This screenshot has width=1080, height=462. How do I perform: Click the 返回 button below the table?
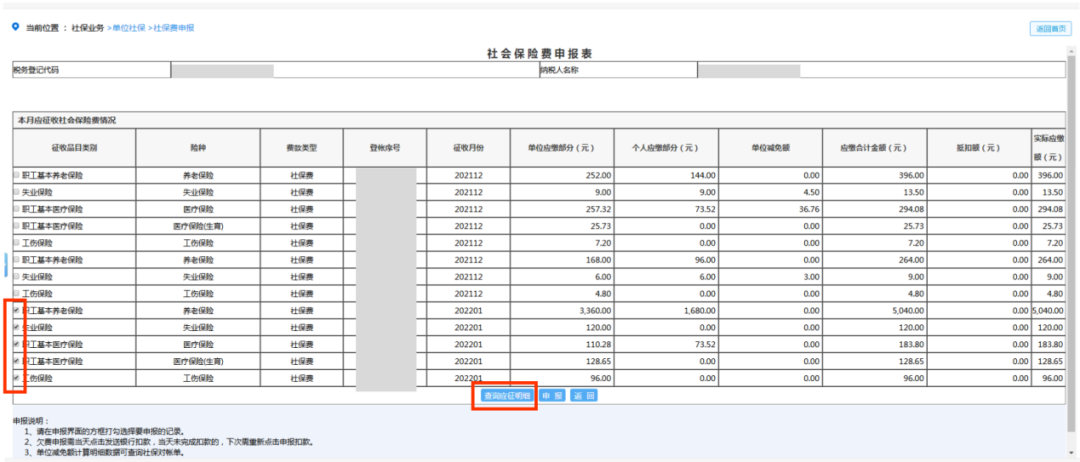click(x=583, y=396)
